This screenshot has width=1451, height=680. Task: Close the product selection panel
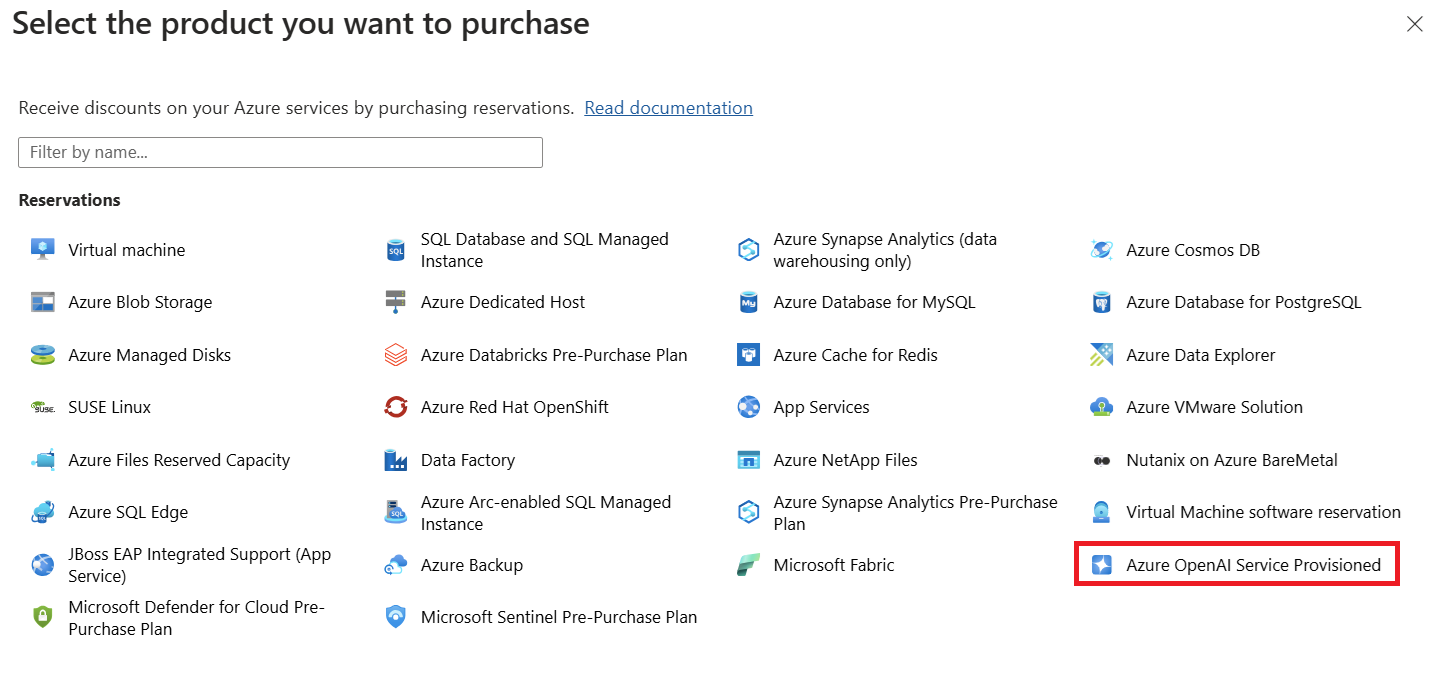[1414, 24]
